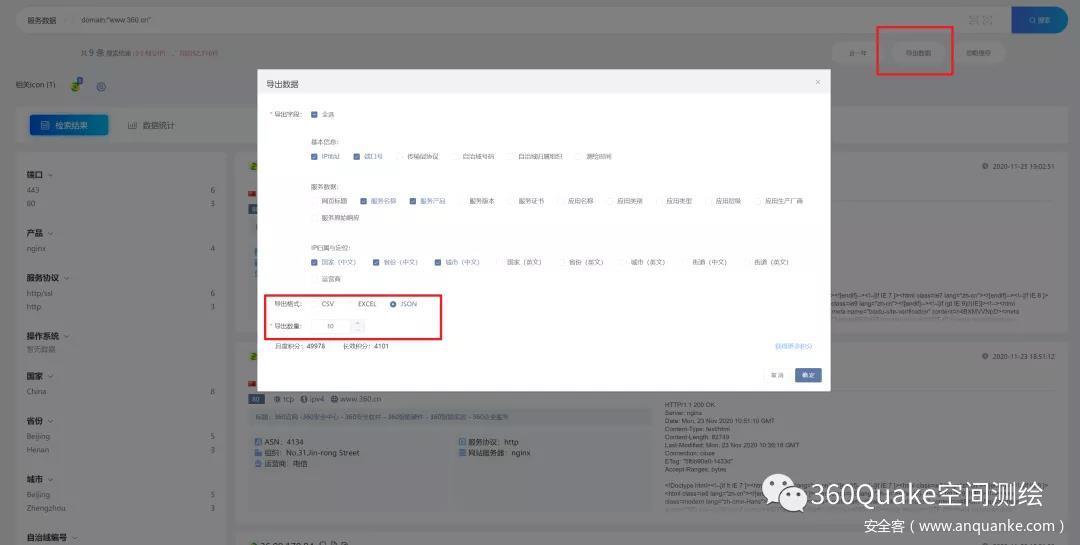
Task: Click the 检索结果 list icon
Action: pos(43,125)
